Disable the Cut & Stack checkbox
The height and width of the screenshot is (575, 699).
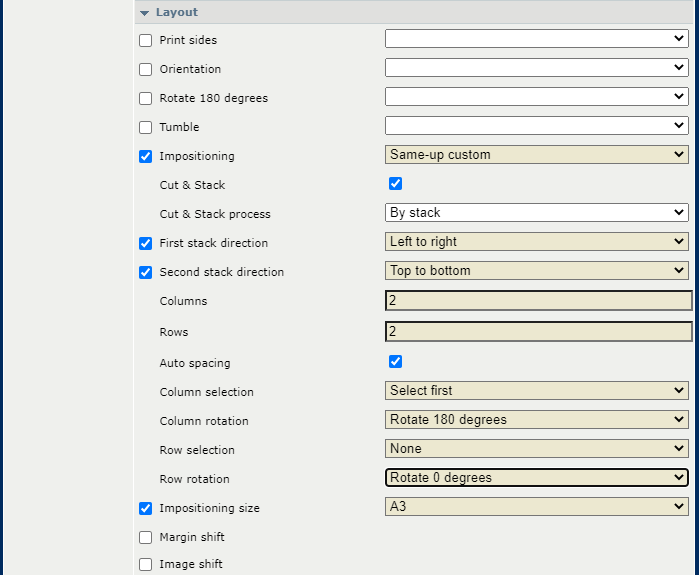pos(395,184)
